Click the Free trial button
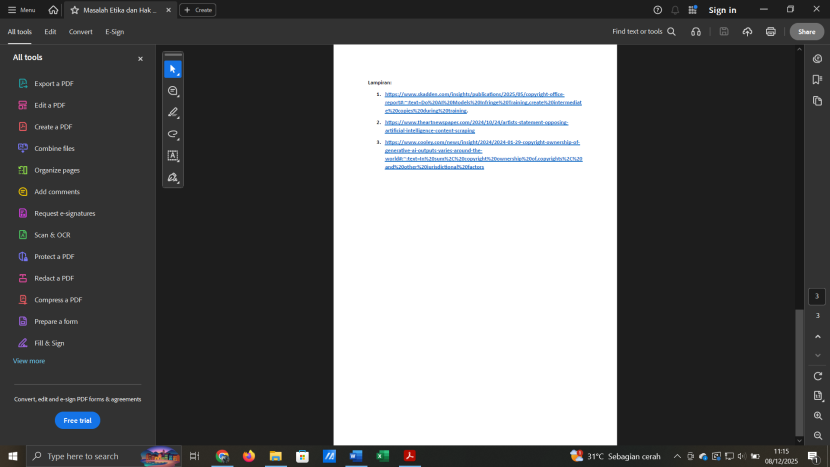 click(77, 421)
